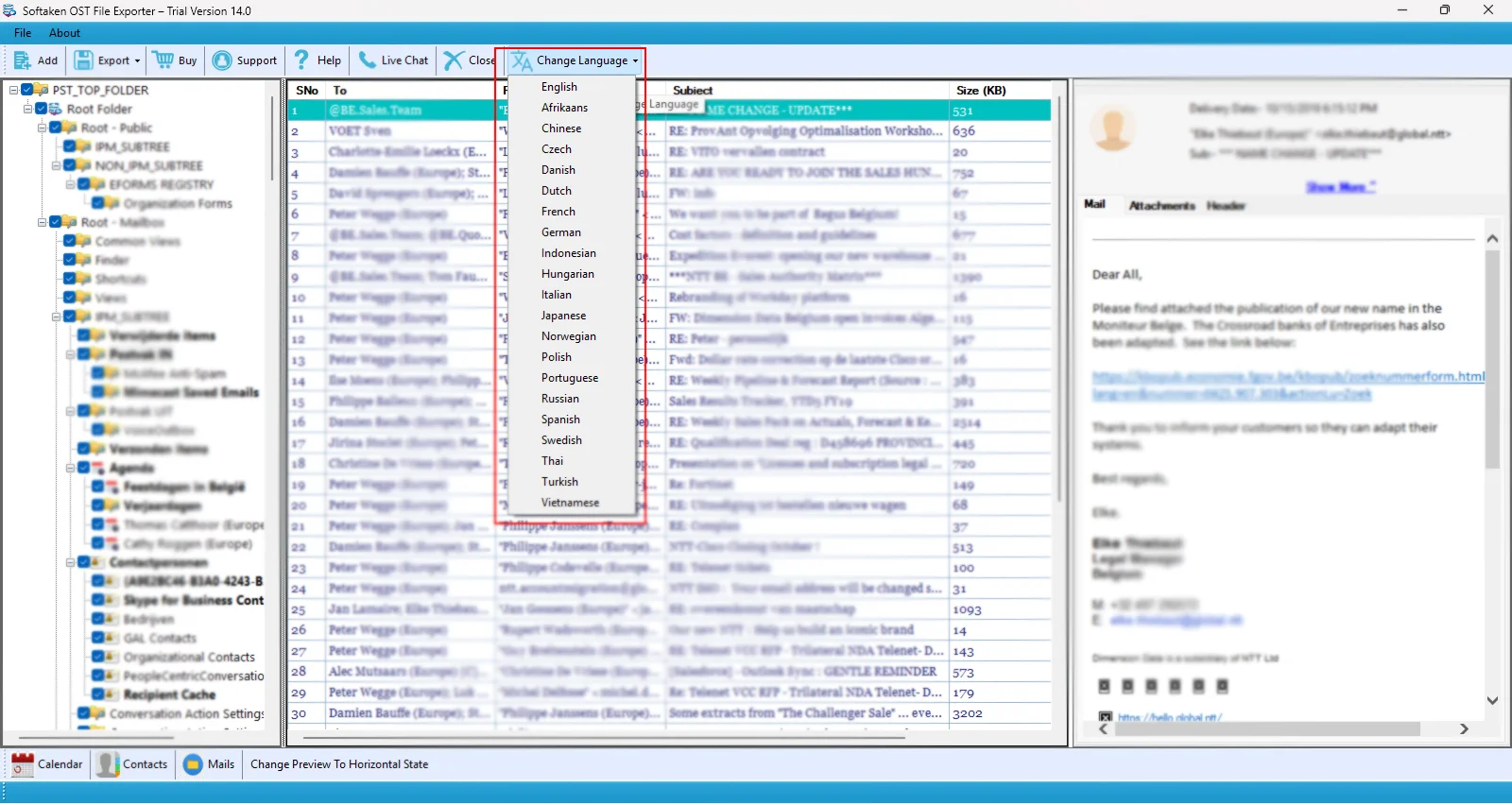Uncheck the Root Folder checkbox
The image size is (1512, 805).
(x=42, y=109)
